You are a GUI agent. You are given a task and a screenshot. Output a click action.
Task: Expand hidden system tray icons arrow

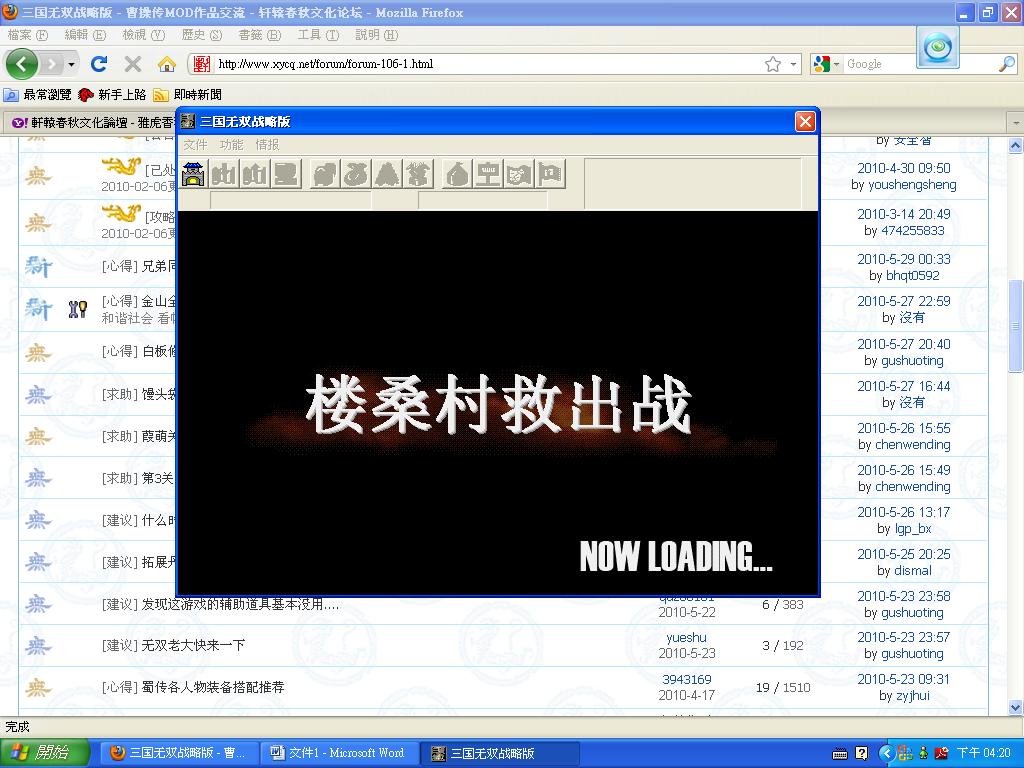point(886,753)
